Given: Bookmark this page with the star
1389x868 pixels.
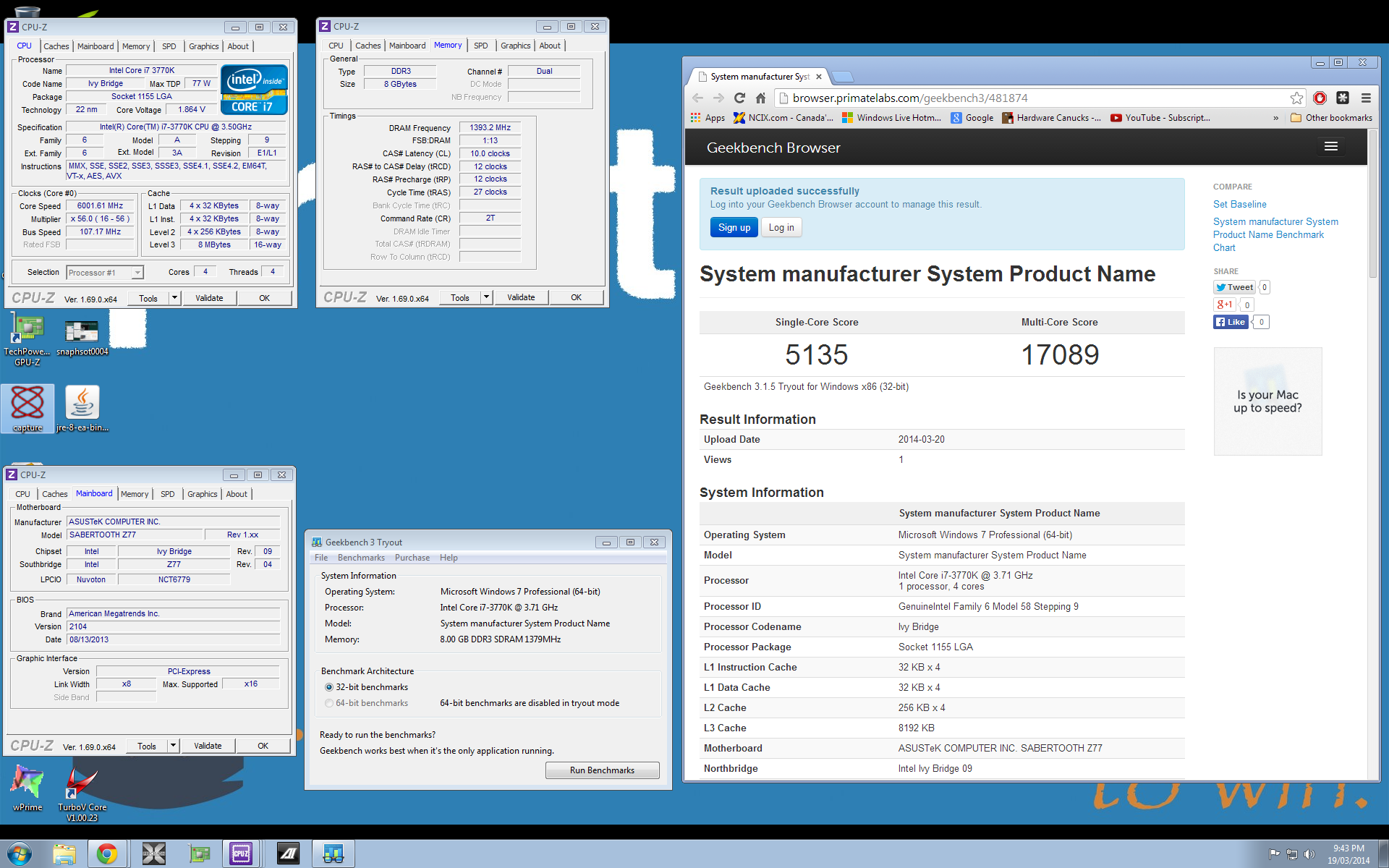Looking at the screenshot, I should pyautogui.click(x=1296, y=98).
